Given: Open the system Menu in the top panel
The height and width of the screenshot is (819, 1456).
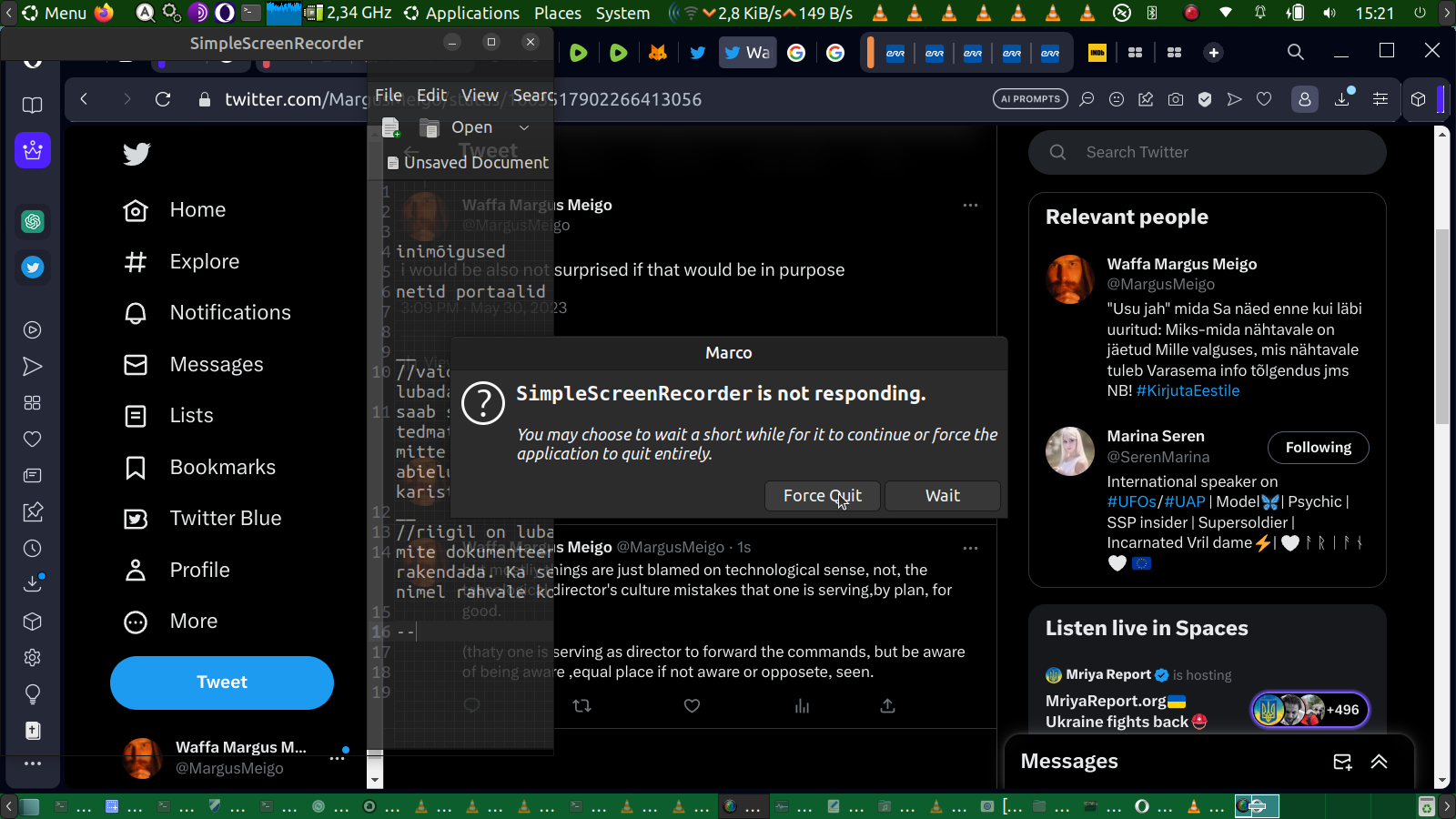Looking at the screenshot, I should (55, 13).
